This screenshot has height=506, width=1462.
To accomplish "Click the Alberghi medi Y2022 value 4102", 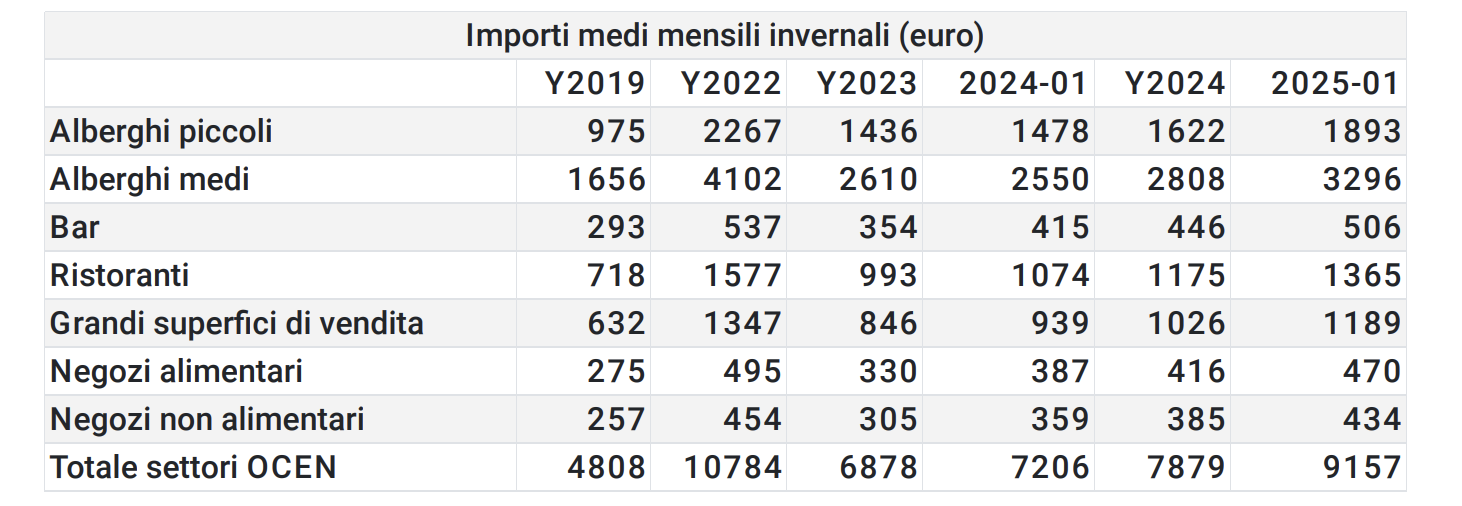I will click(741, 179).
